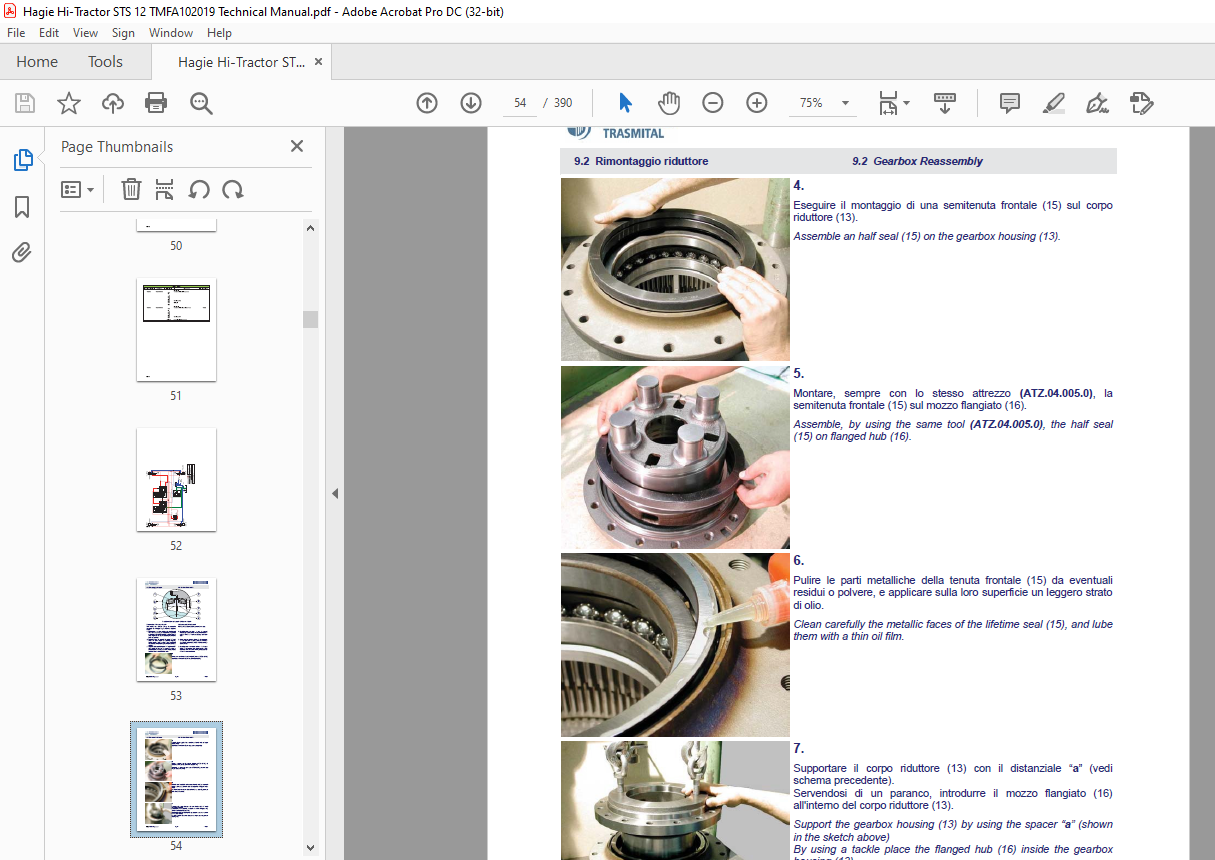The width and height of the screenshot is (1215, 860).
Task: Activate the Hand pan tool
Action: pos(669,103)
